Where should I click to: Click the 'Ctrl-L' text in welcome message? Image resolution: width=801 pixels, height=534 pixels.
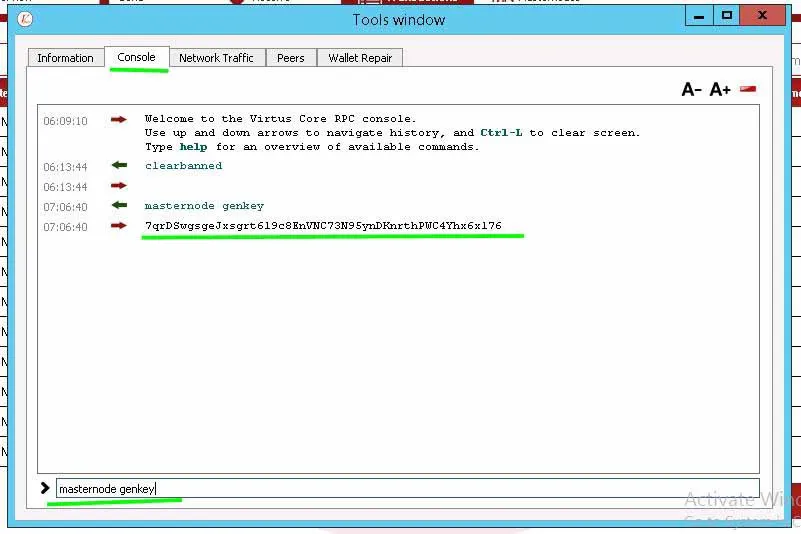(x=501, y=132)
